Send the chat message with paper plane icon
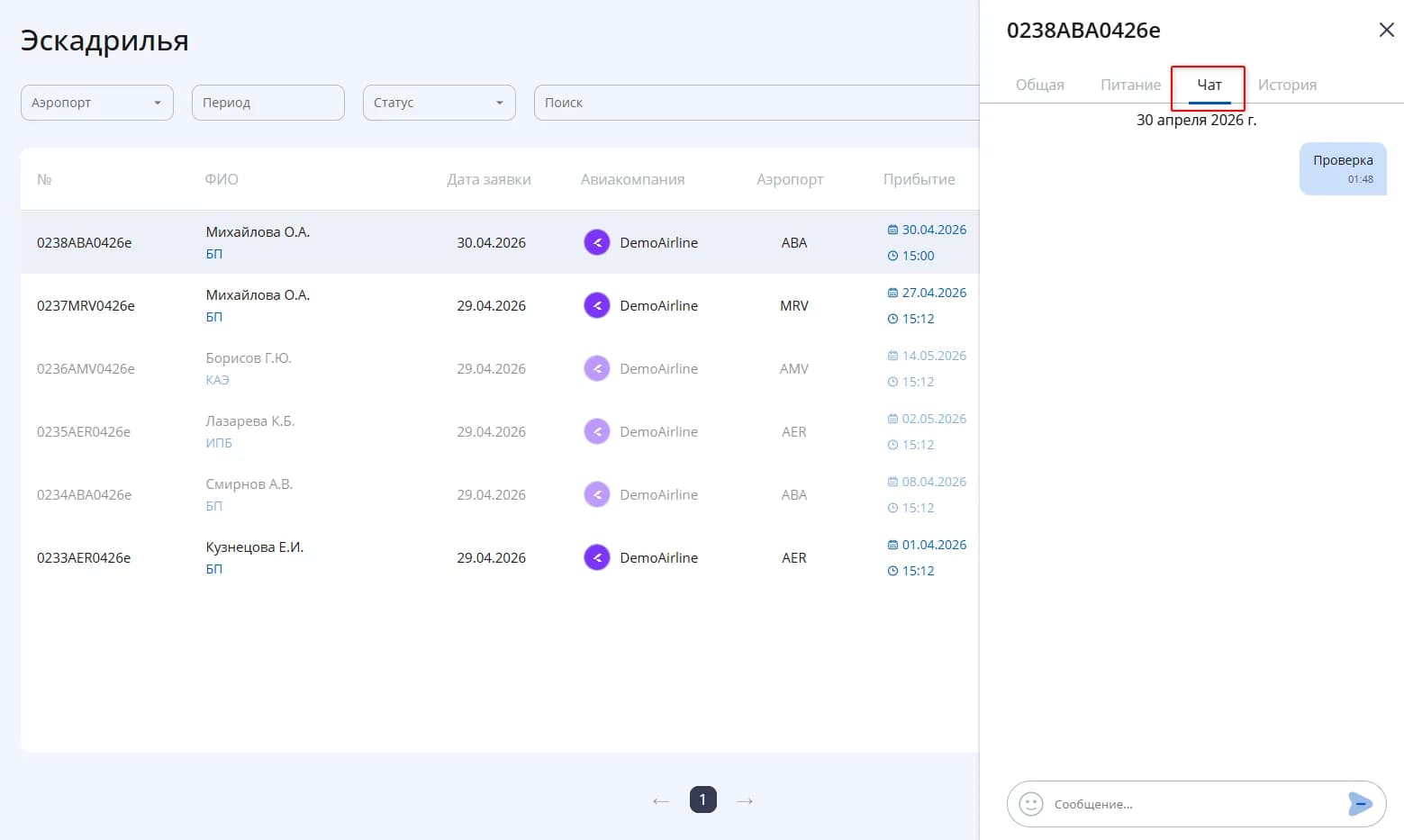 point(1360,803)
